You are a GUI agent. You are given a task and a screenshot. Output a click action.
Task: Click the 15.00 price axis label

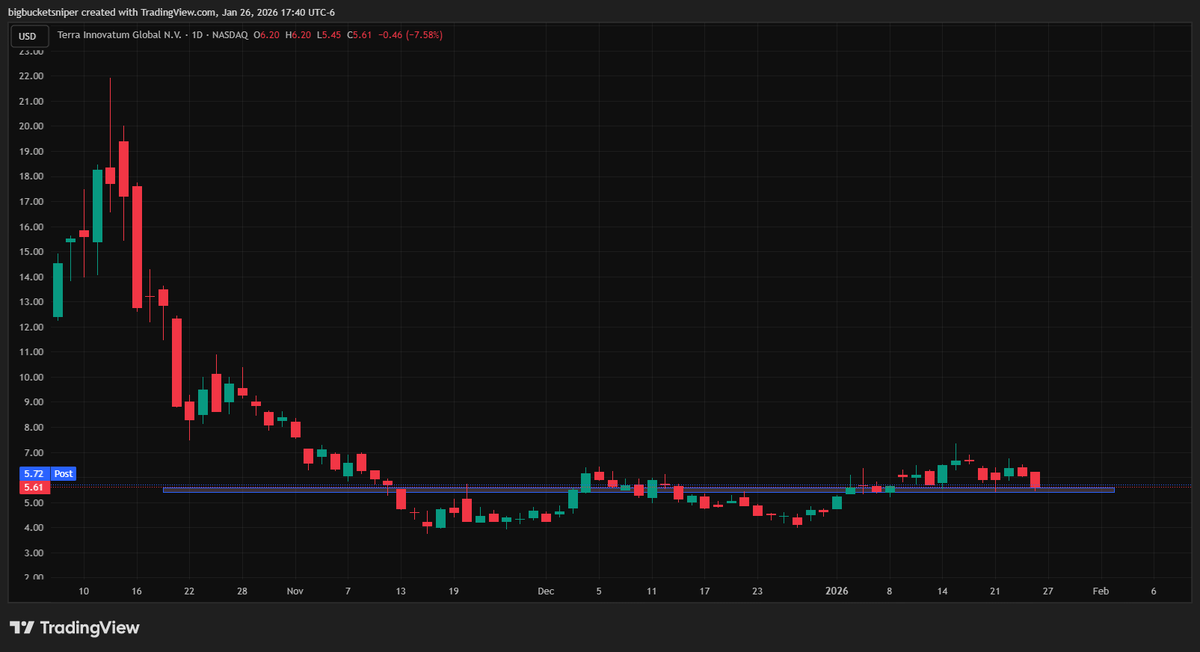[x=31, y=252]
